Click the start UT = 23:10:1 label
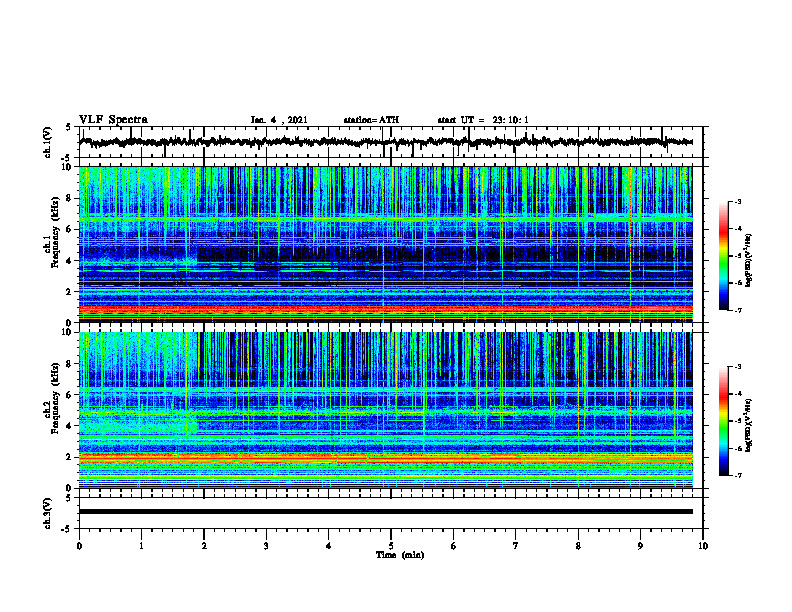Viewport: 792px width, 612px height. [x=483, y=120]
